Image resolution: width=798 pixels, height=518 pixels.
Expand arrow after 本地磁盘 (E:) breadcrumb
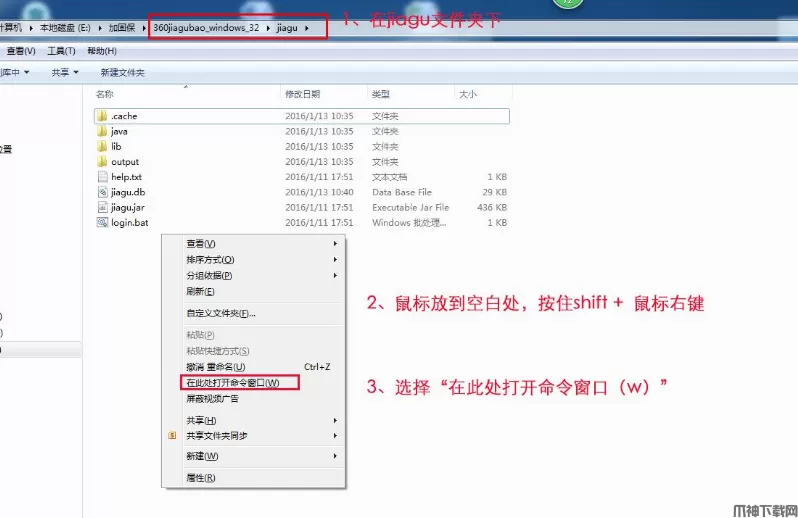(100, 28)
